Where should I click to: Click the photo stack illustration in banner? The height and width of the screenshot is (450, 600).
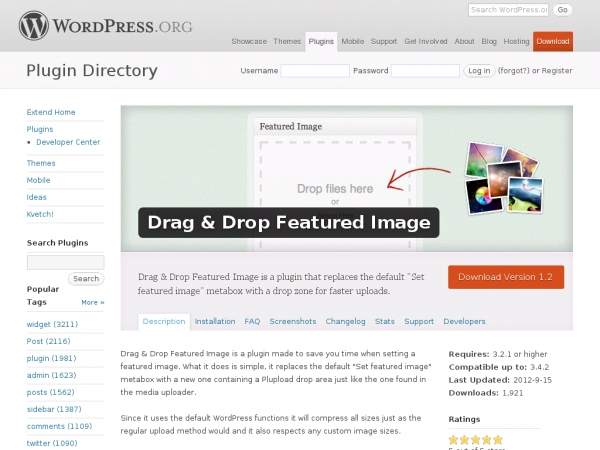[x=504, y=178]
